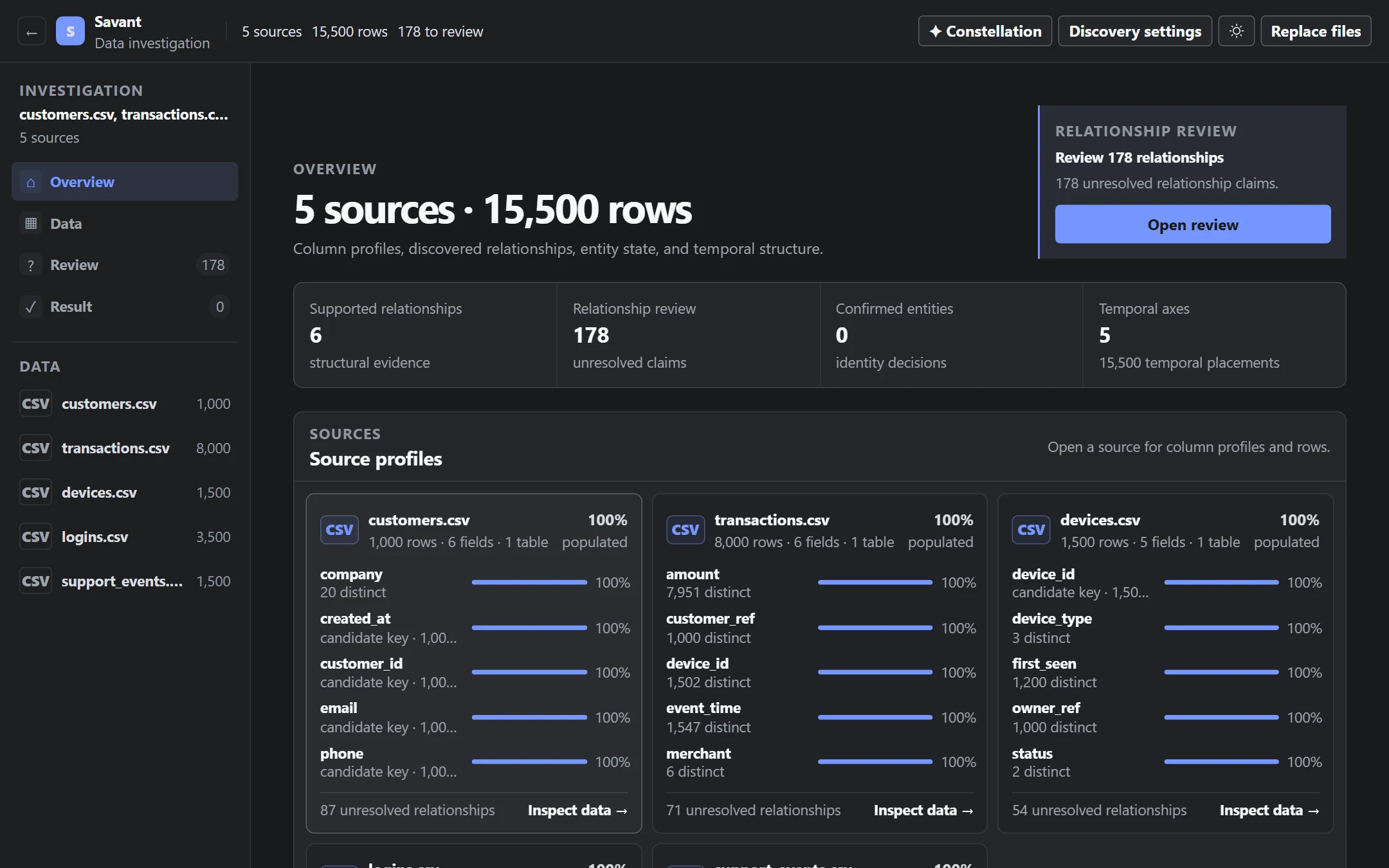Click the CSV icon beside devices.csv in sidebar
The image size is (1389, 868).
[35, 493]
